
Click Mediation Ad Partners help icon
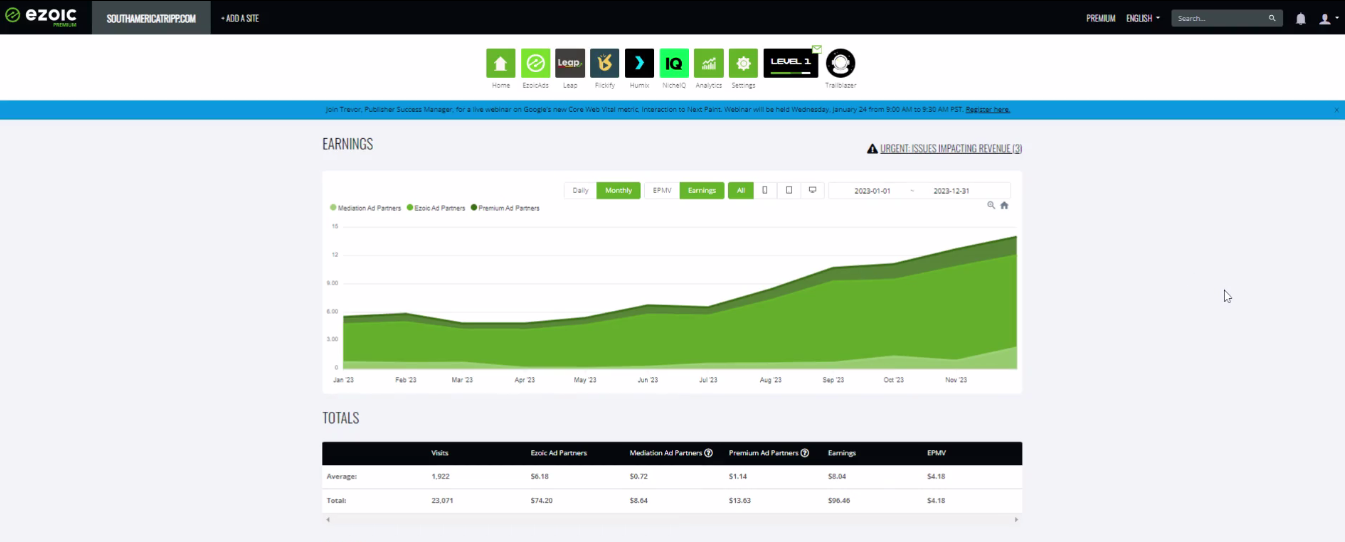point(708,453)
